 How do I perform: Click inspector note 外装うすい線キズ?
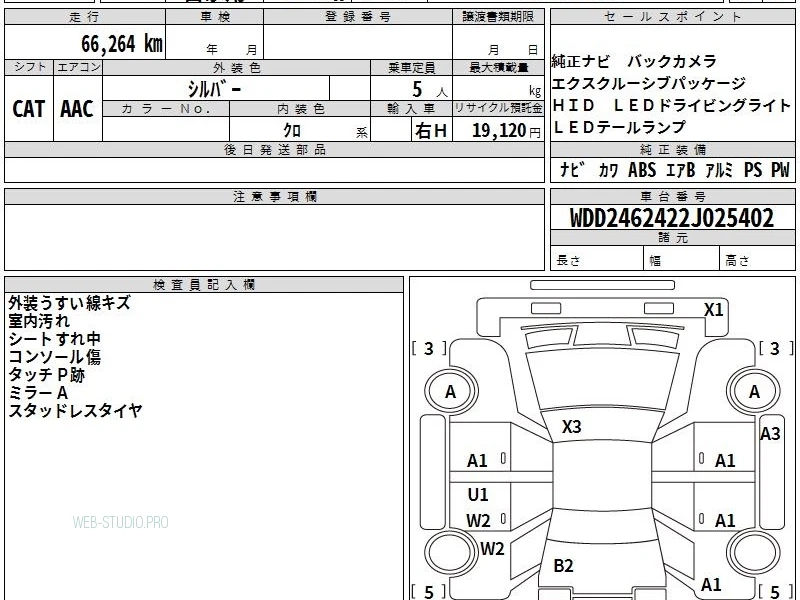pyautogui.click(x=69, y=303)
